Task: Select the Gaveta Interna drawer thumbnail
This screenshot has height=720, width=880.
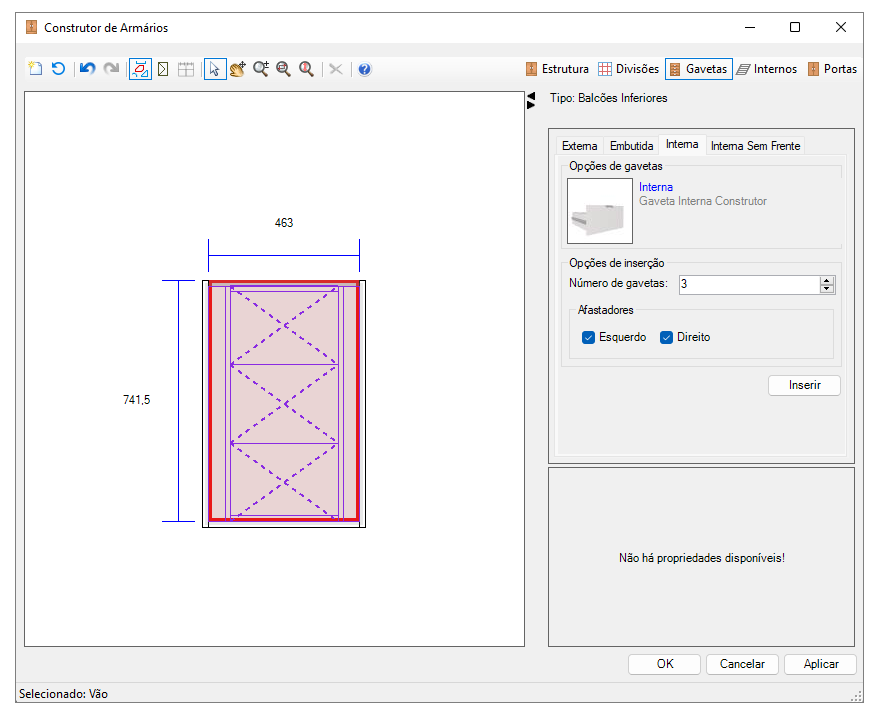Action: tap(600, 211)
